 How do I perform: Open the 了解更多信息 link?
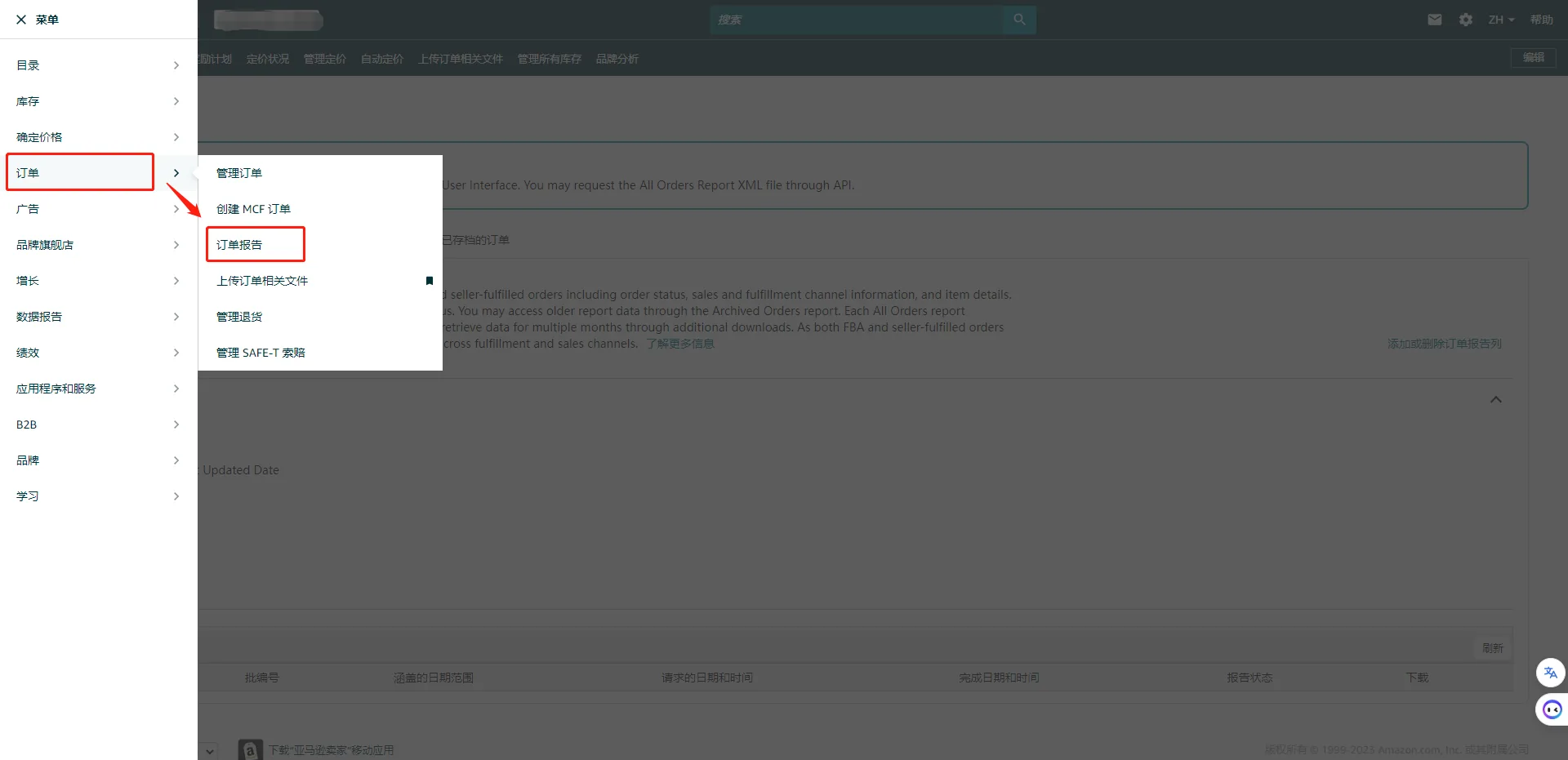point(680,344)
